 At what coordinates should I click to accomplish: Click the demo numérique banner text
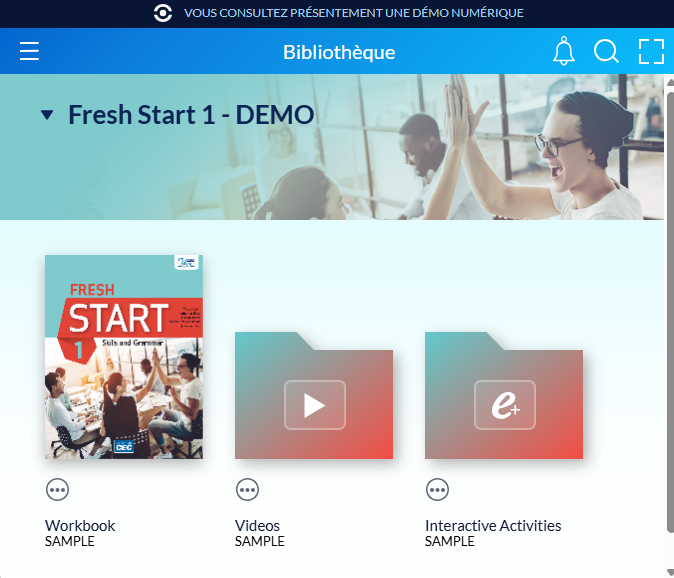(x=354, y=13)
